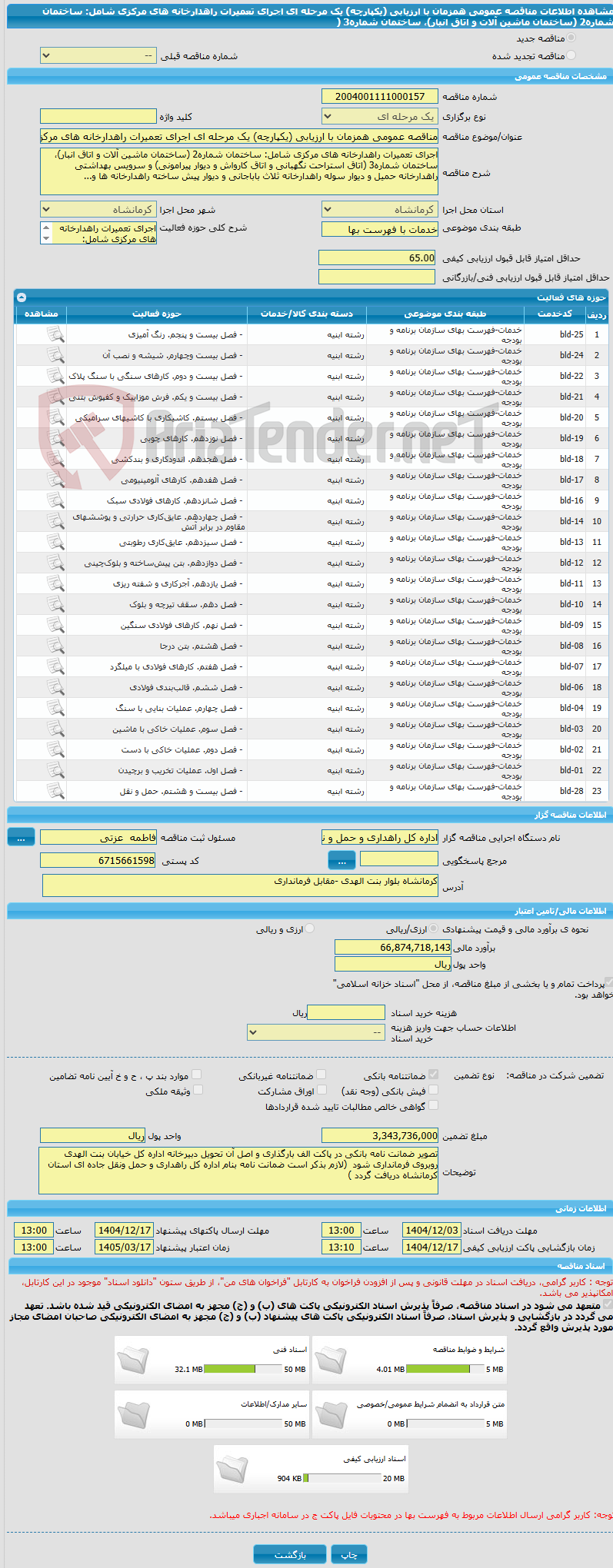The width and height of the screenshot is (613, 1568).
Task: Open the view icon in row bld-20
Action: click(55, 417)
